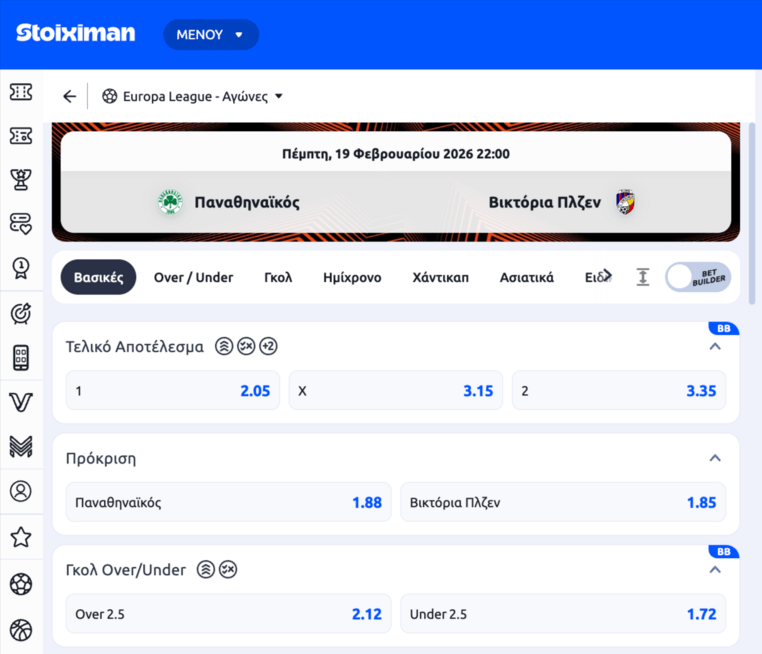Select the basketball icon in sidebar
The image size is (762, 654).
[x=21, y=629]
